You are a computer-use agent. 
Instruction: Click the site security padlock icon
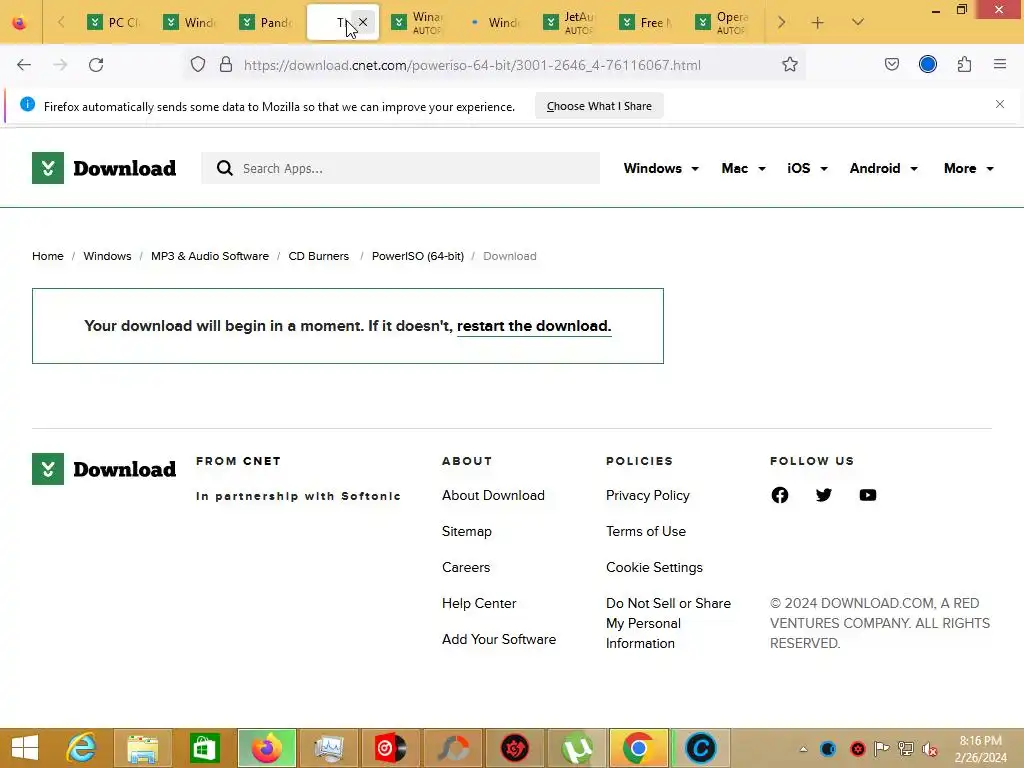[226, 65]
